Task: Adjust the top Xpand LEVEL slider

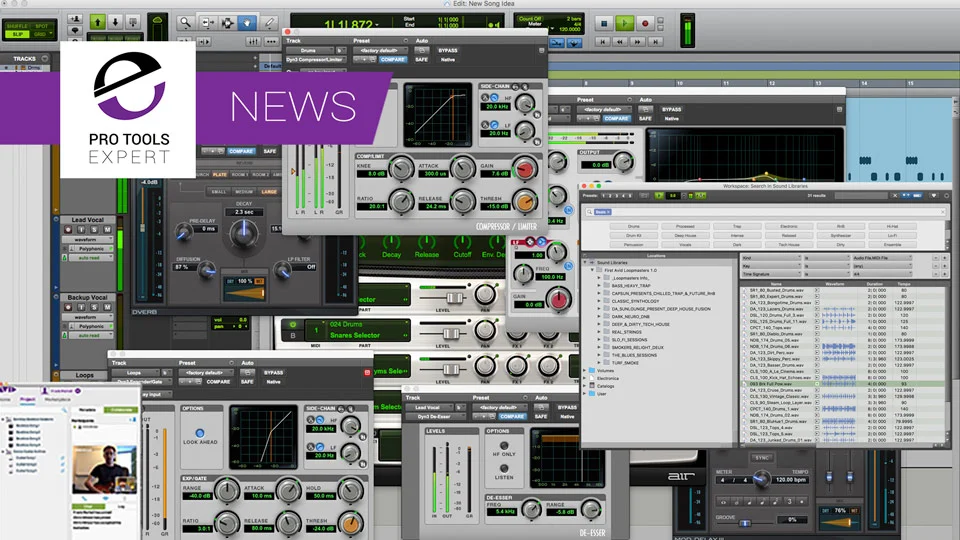Action: (x=454, y=298)
